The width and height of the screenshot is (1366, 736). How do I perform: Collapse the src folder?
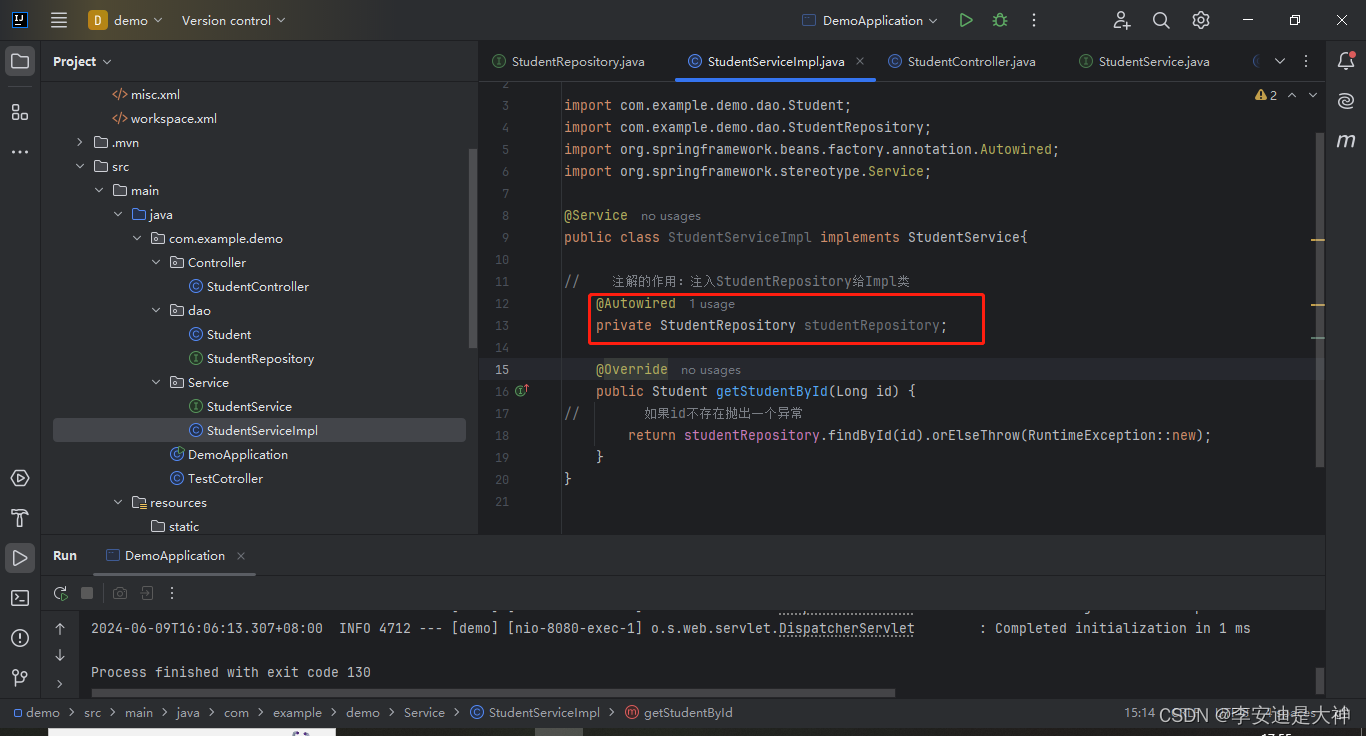tap(80, 167)
